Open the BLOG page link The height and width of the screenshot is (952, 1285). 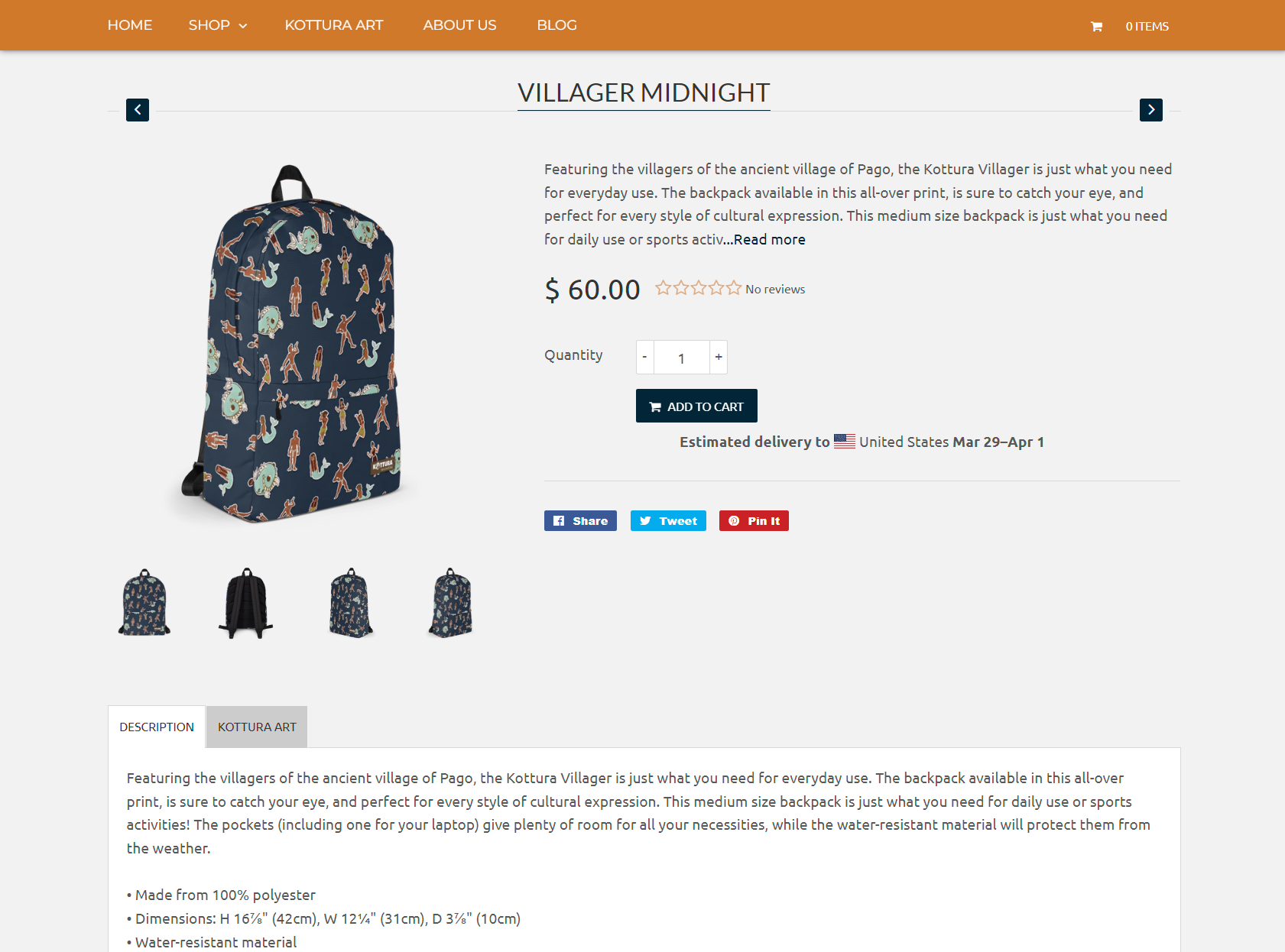pyautogui.click(x=557, y=25)
